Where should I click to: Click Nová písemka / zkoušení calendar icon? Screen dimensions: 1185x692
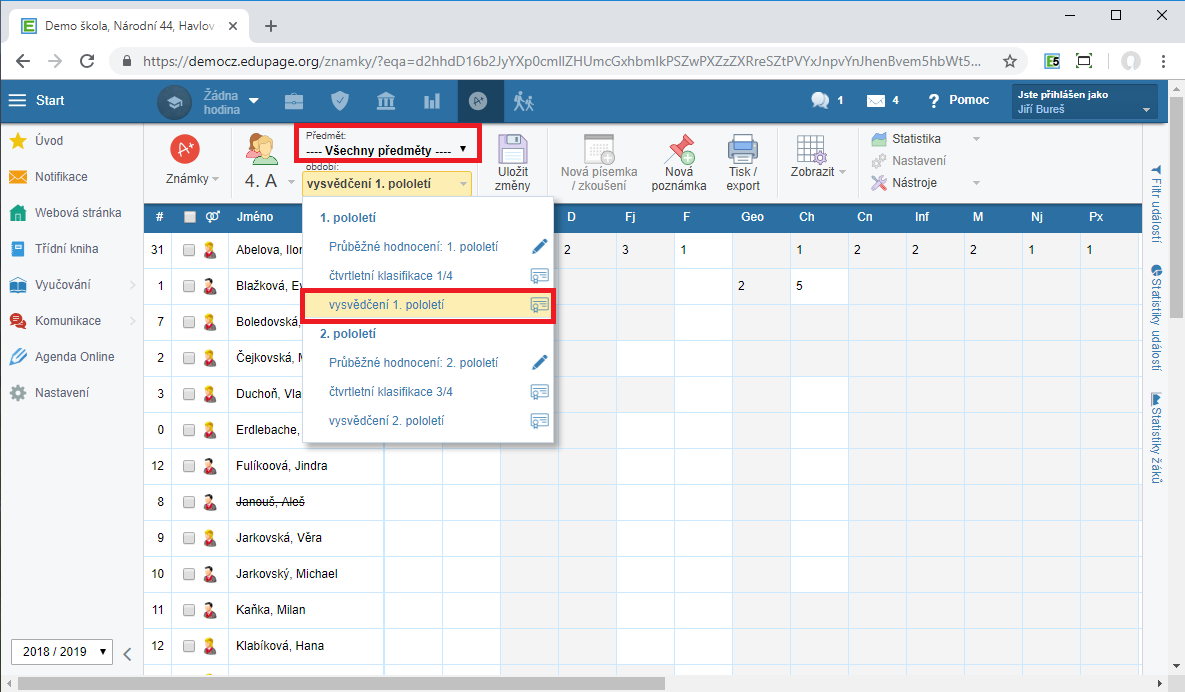pos(599,149)
